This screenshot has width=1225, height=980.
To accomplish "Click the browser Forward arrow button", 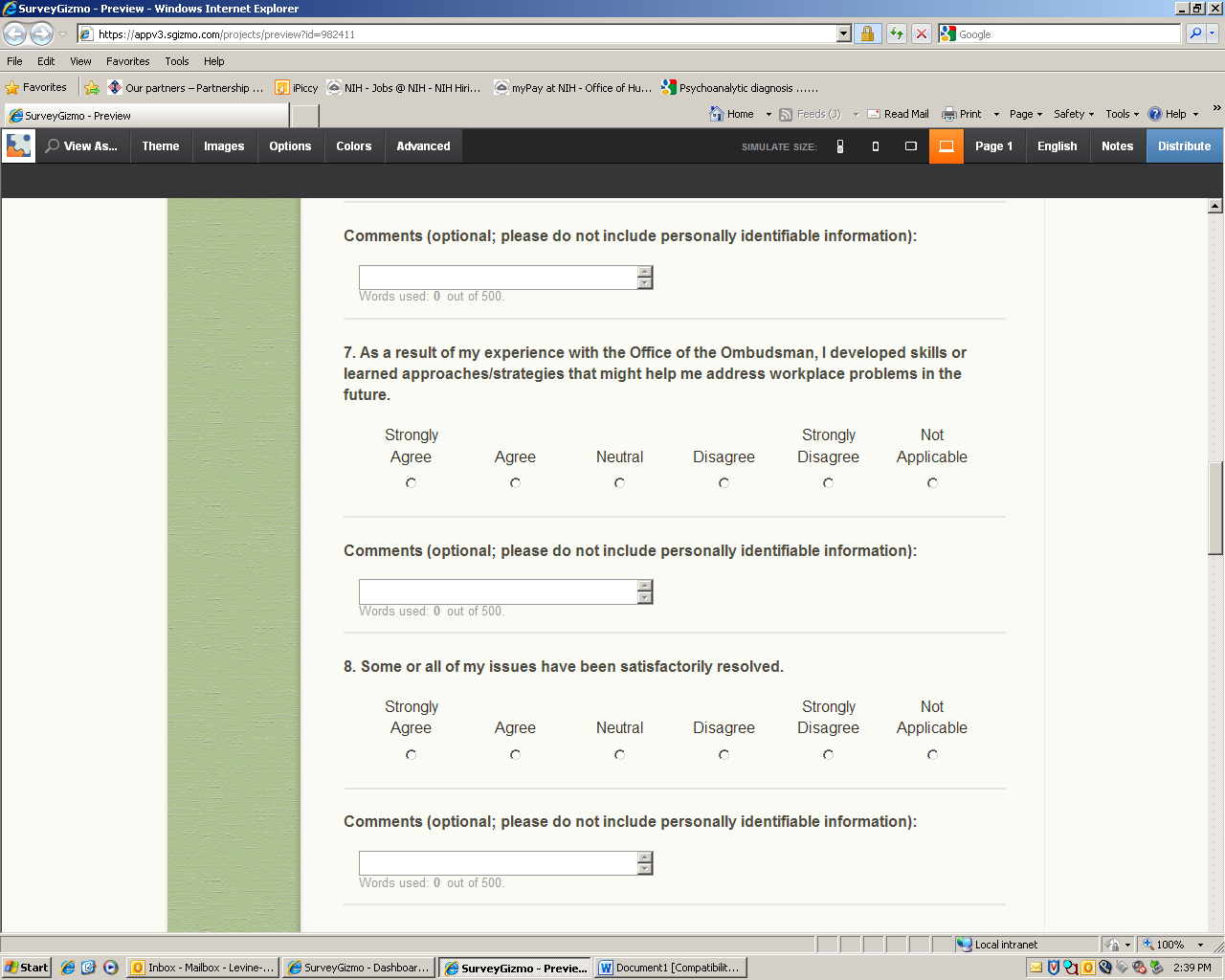I will [x=41, y=33].
